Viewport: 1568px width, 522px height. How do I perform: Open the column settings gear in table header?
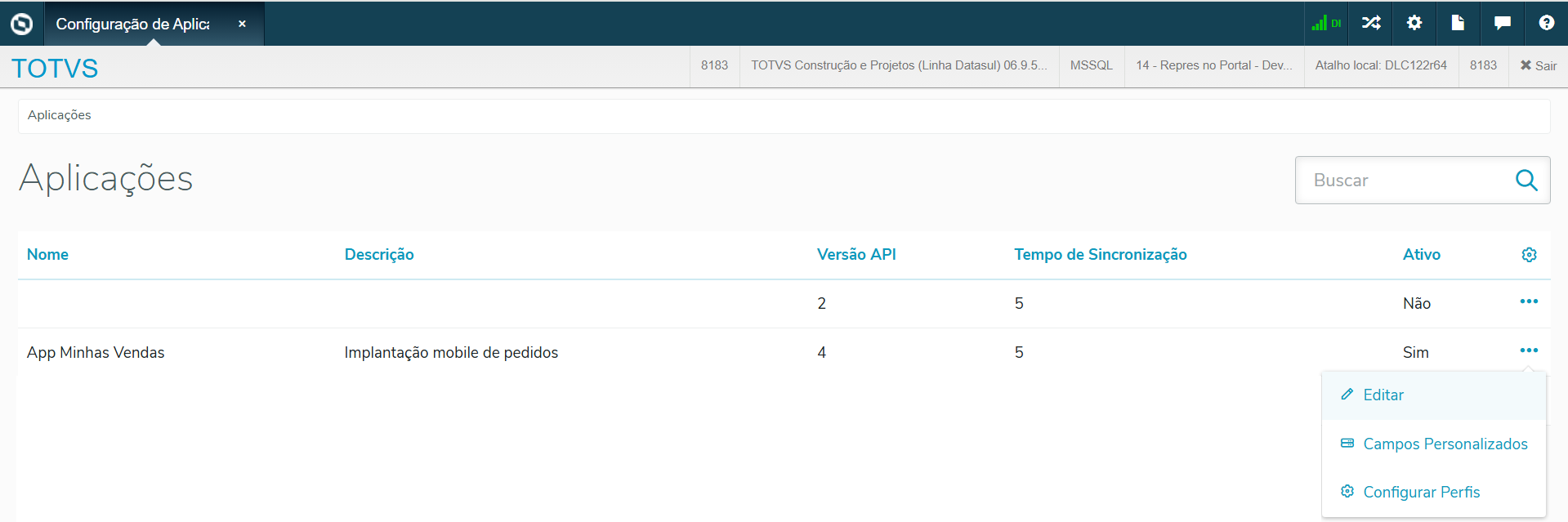(x=1530, y=255)
